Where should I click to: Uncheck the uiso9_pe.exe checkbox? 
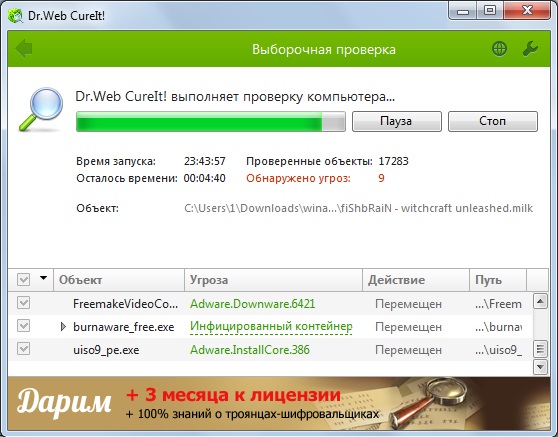[23, 349]
